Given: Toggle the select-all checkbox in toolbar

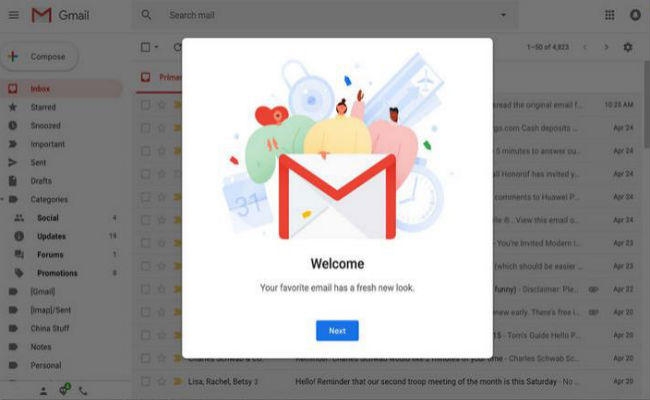Looking at the screenshot, I should click(x=145, y=47).
